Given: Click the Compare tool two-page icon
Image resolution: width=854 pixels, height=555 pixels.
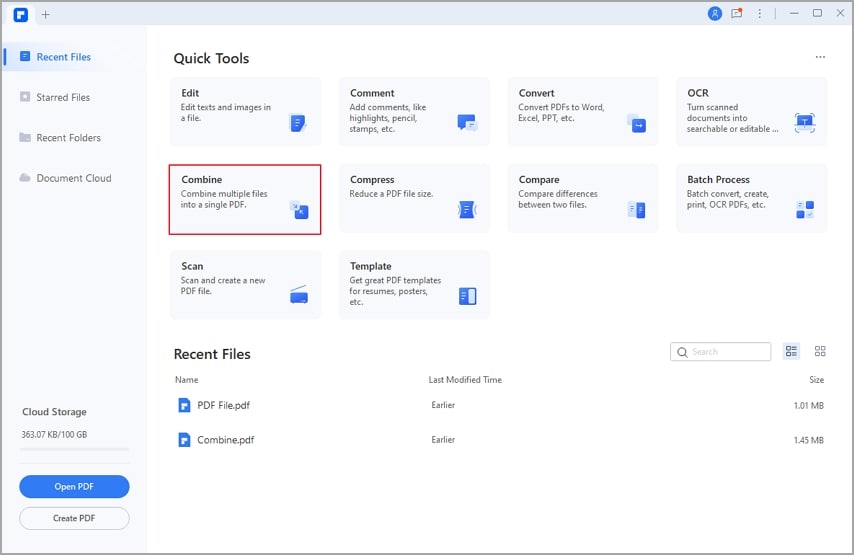Looking at the screenshot, I should (x=636, y=210).
